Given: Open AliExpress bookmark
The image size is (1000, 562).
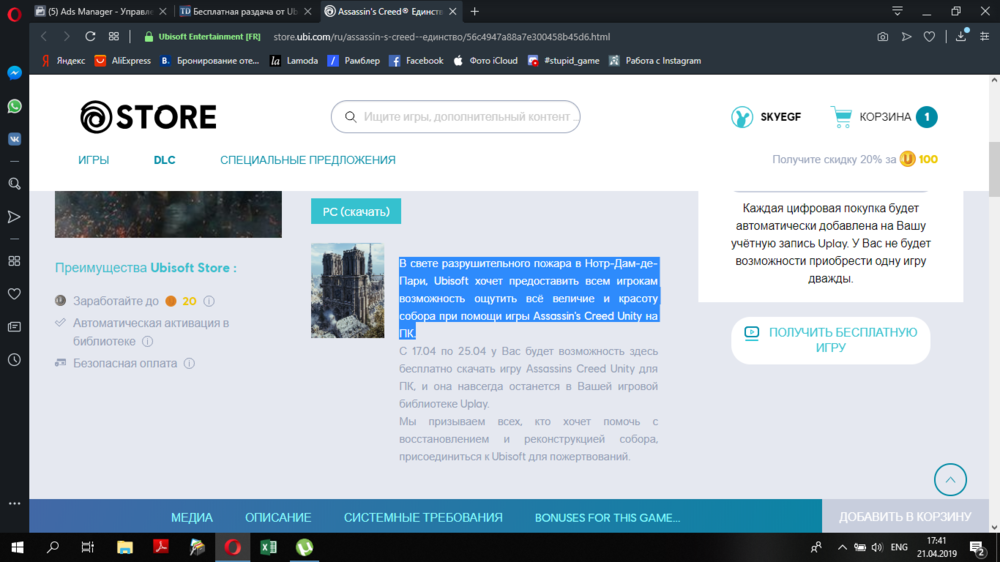Looking at the screenshot, I should (x=122, y=61).
